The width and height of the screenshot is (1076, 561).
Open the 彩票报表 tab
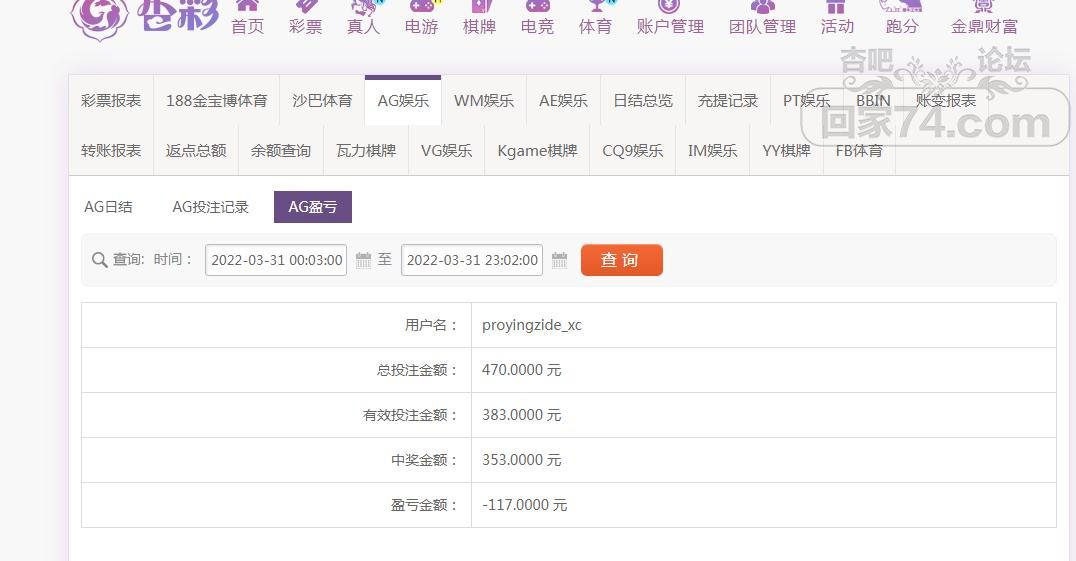coord(111,101)
